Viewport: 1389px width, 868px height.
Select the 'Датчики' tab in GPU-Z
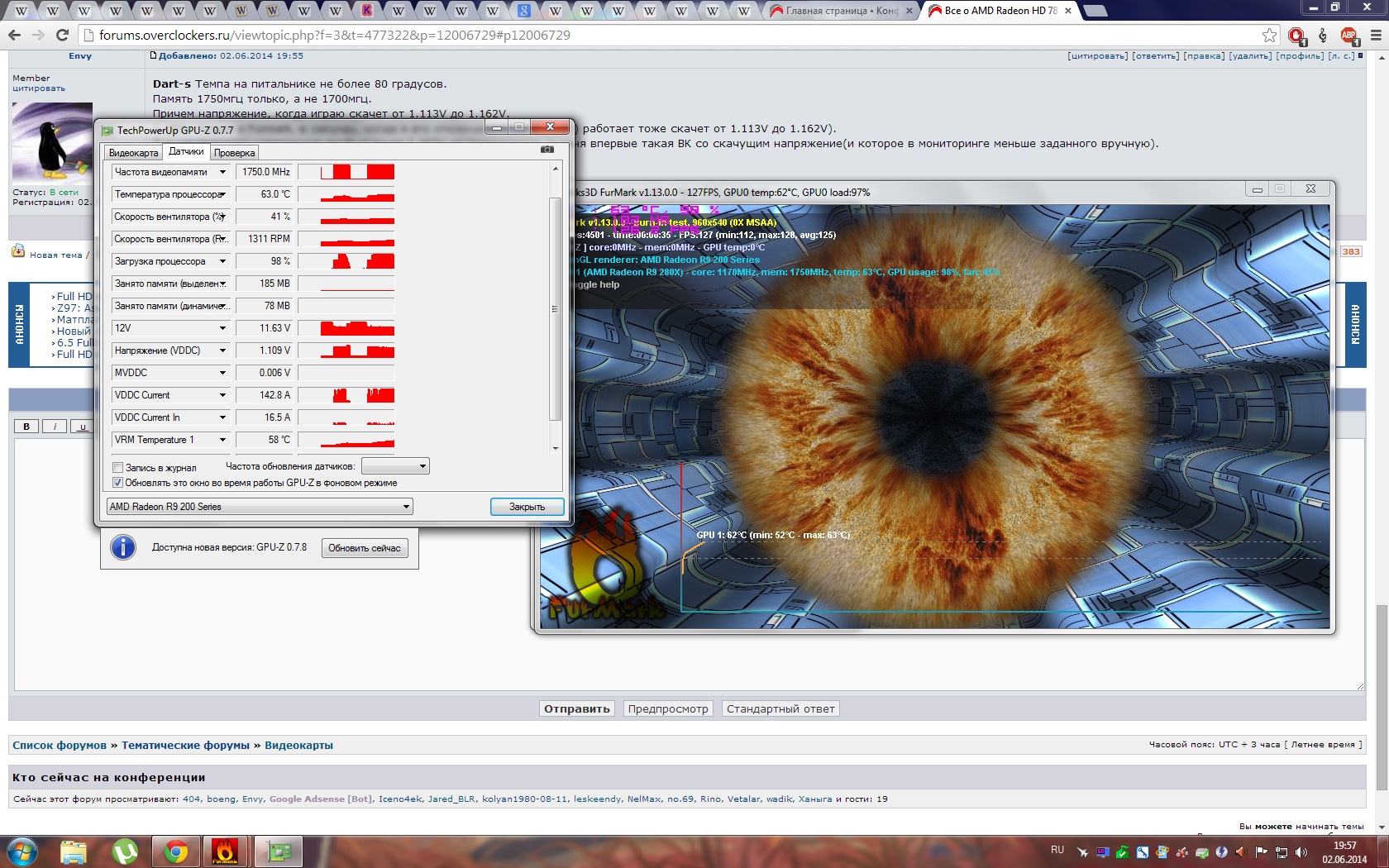click(186, 151)
